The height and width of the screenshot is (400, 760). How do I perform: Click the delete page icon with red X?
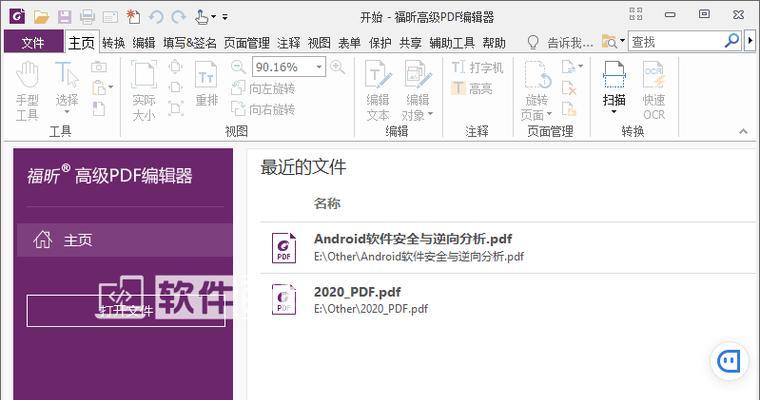coord(569,88)
